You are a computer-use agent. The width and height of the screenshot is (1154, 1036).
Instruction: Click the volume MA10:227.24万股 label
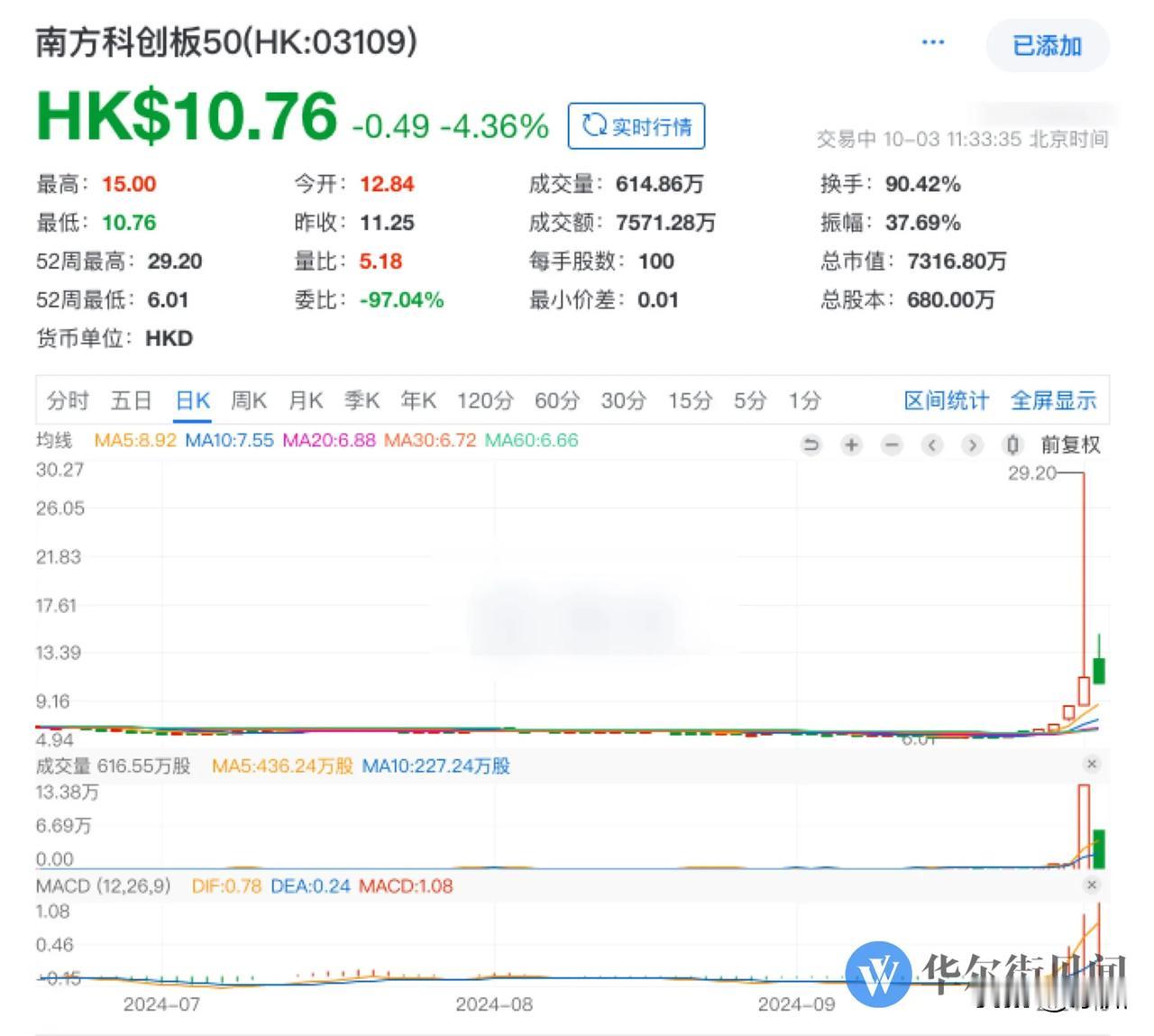435,766
